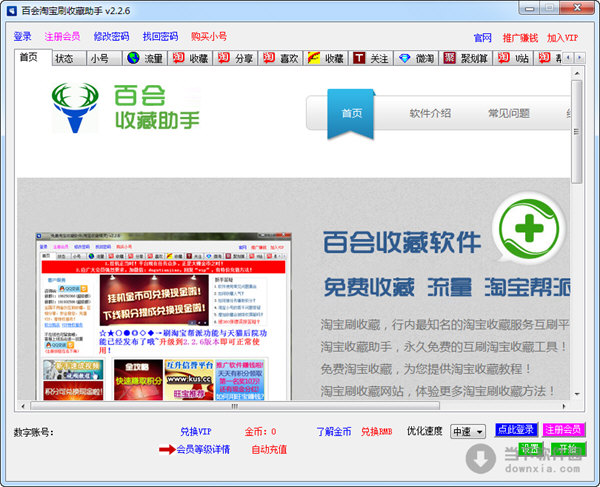Click the 自动充值 link
This screenshot has width=600, height=487.
[269, 450]
